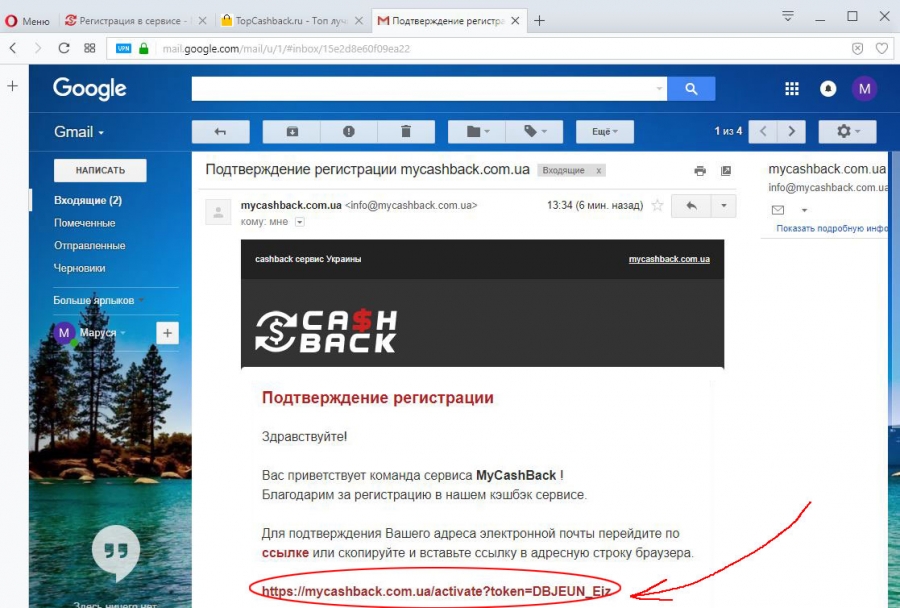Return to inbox with back arrow
The height and width of the screenshot is (608, 900).
220,131
